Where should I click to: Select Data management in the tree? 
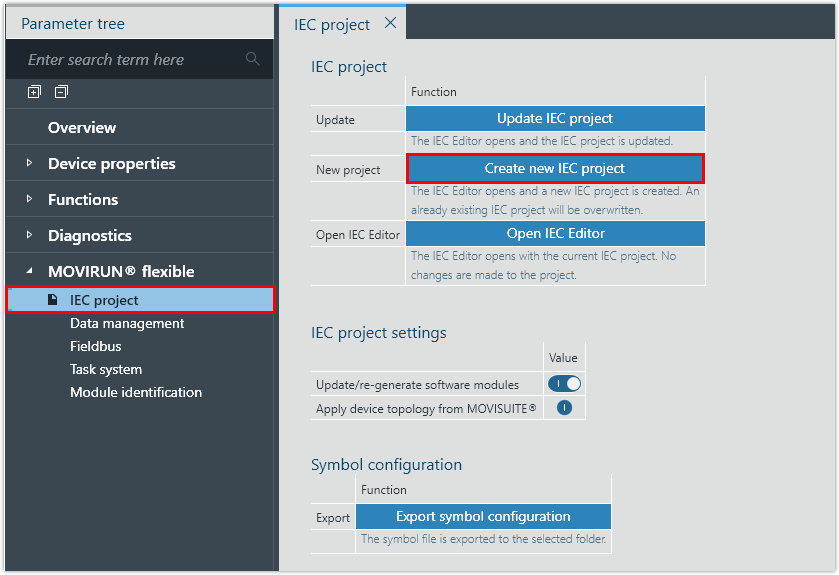click(127, 324)
